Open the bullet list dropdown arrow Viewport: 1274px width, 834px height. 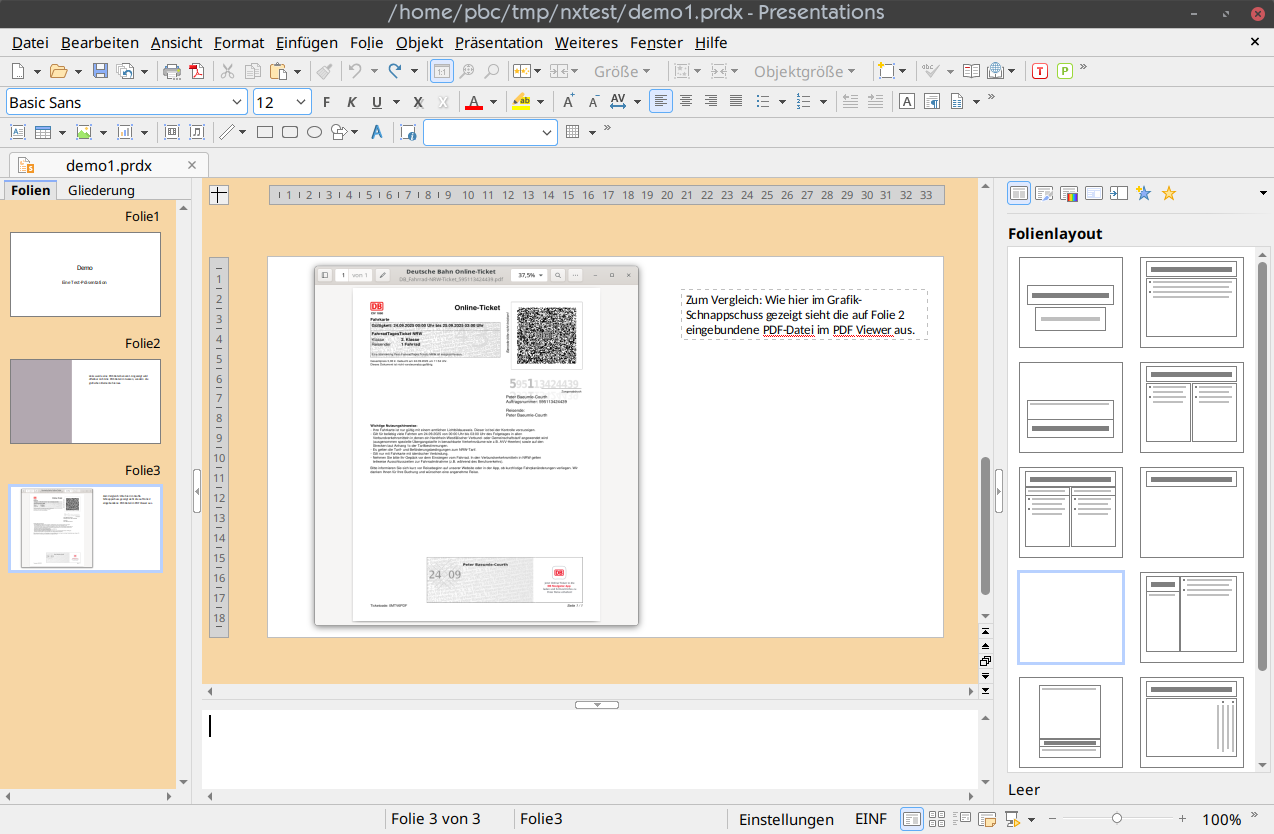(x=782, y=101)
